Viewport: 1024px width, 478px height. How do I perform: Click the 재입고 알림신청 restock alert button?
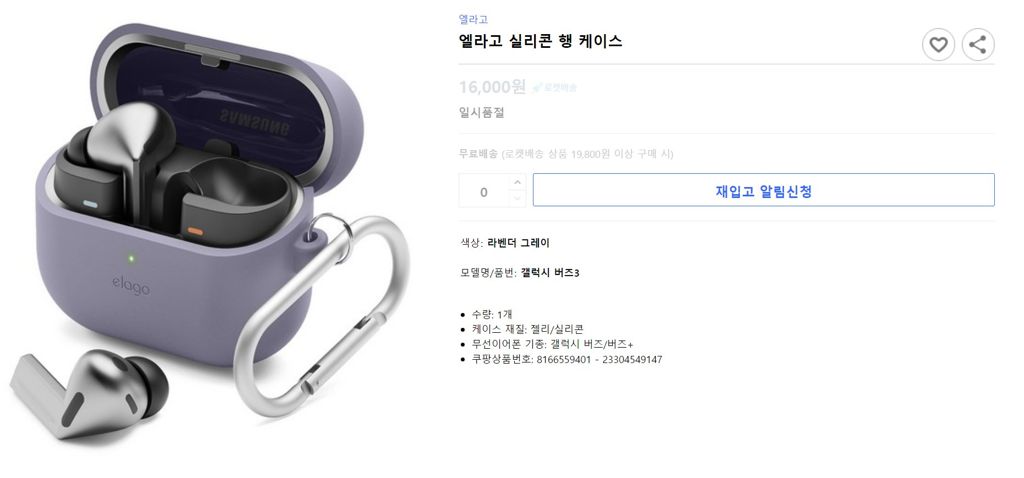click(763, 190)
